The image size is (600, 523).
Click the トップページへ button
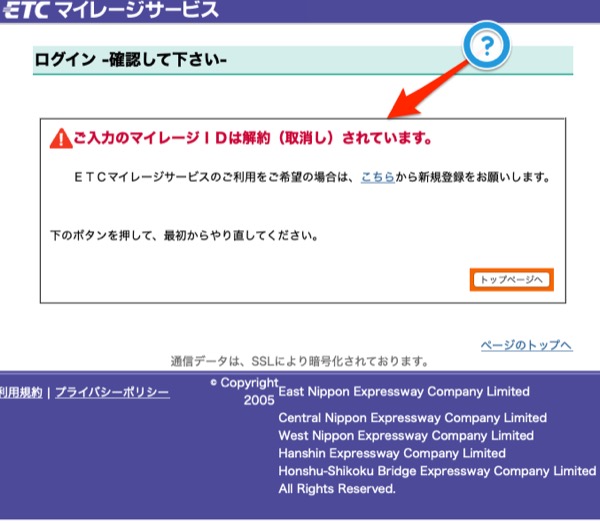click(x=512, y=280)
